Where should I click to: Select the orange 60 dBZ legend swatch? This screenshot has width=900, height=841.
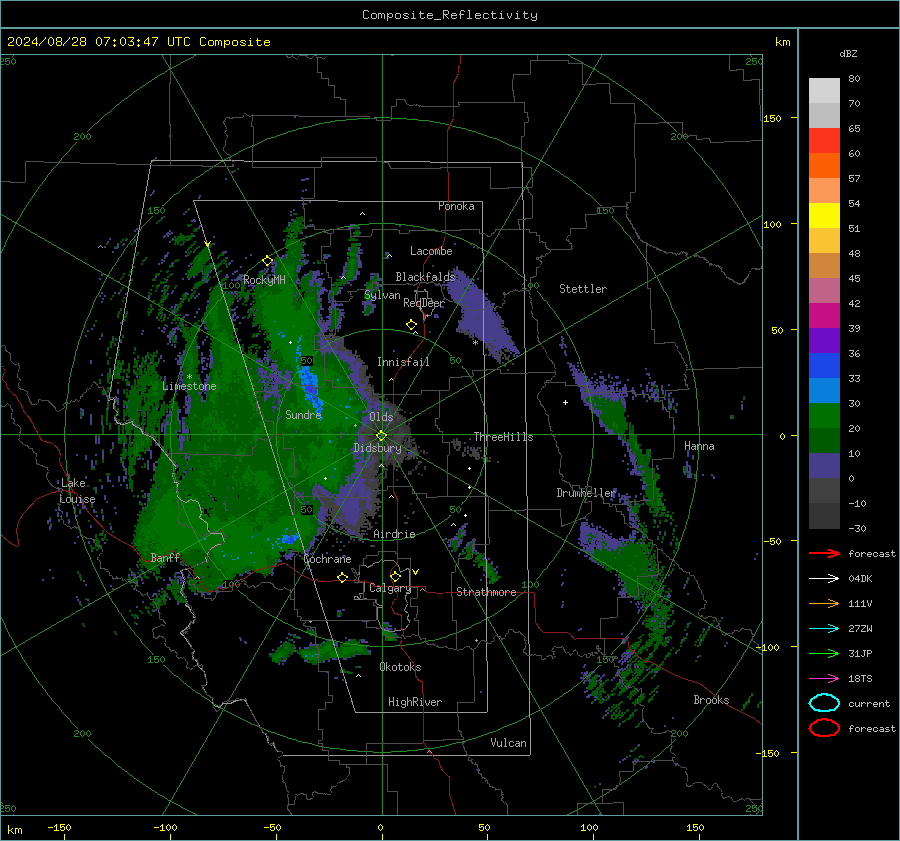coord(824,166)
